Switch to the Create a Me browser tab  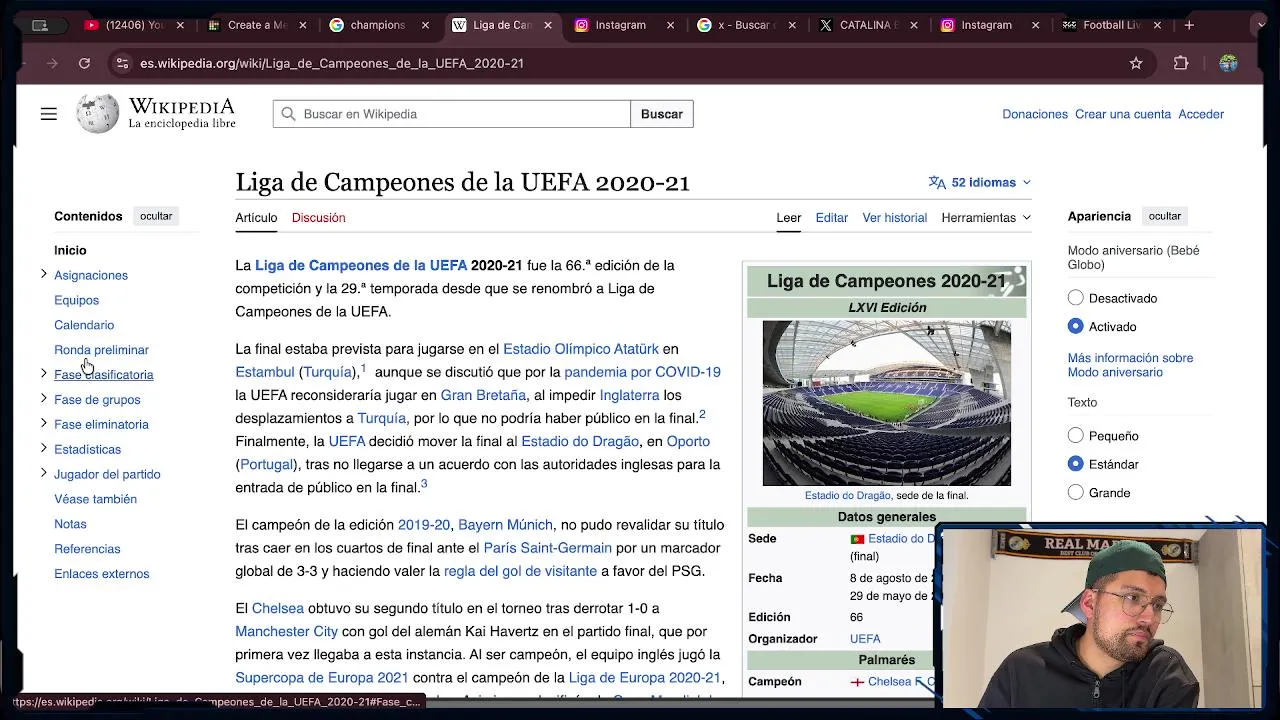256,25
